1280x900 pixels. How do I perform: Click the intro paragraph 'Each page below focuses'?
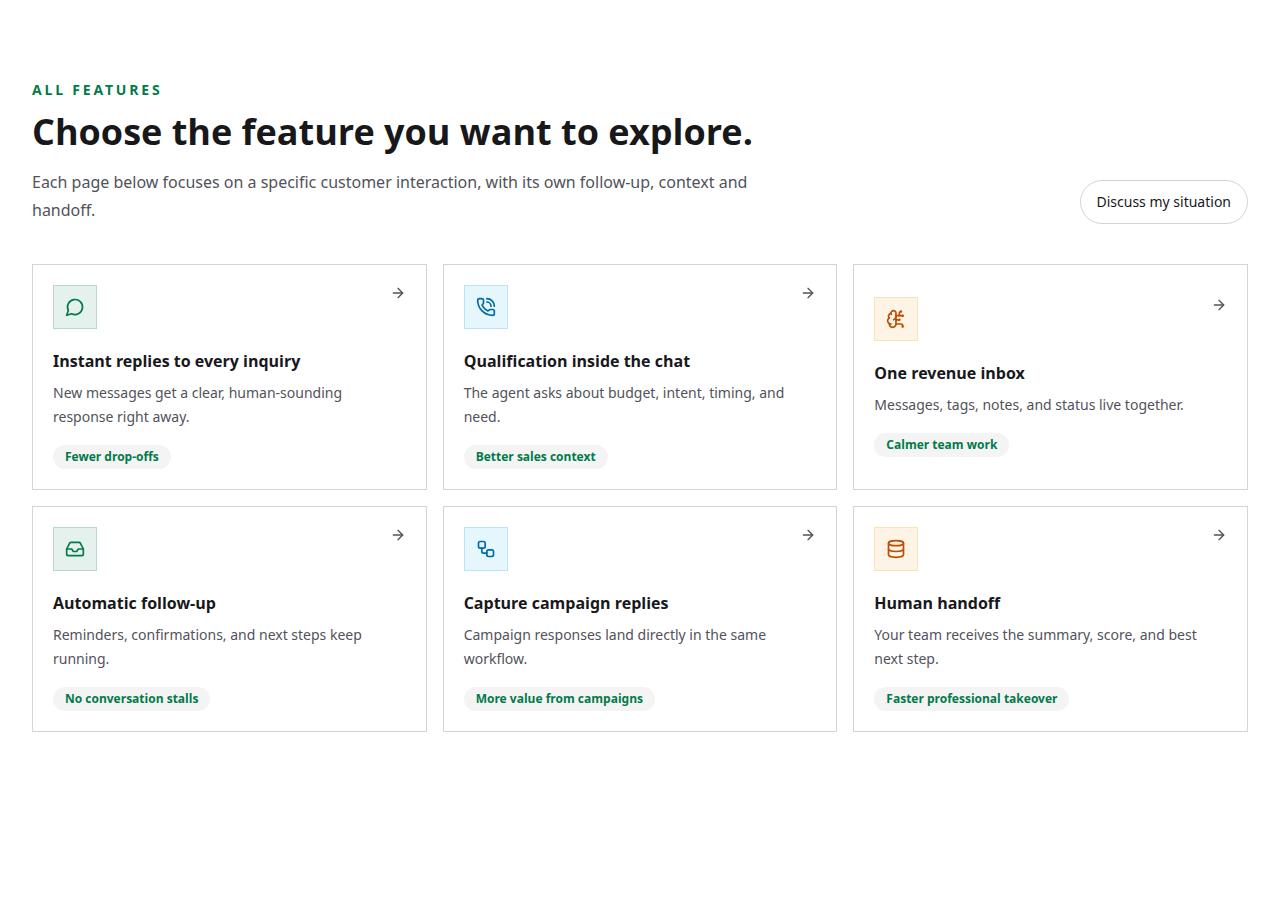point(389,196)
